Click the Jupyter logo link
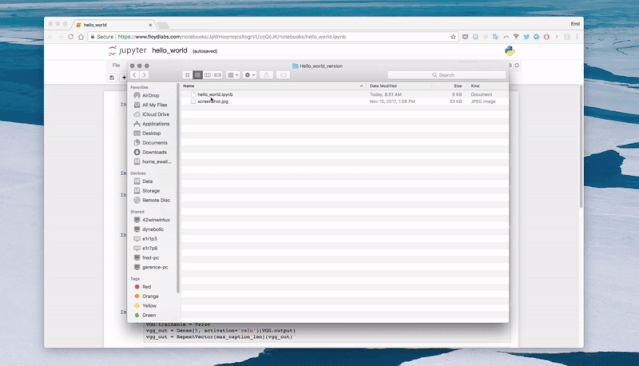 point(127,51)
